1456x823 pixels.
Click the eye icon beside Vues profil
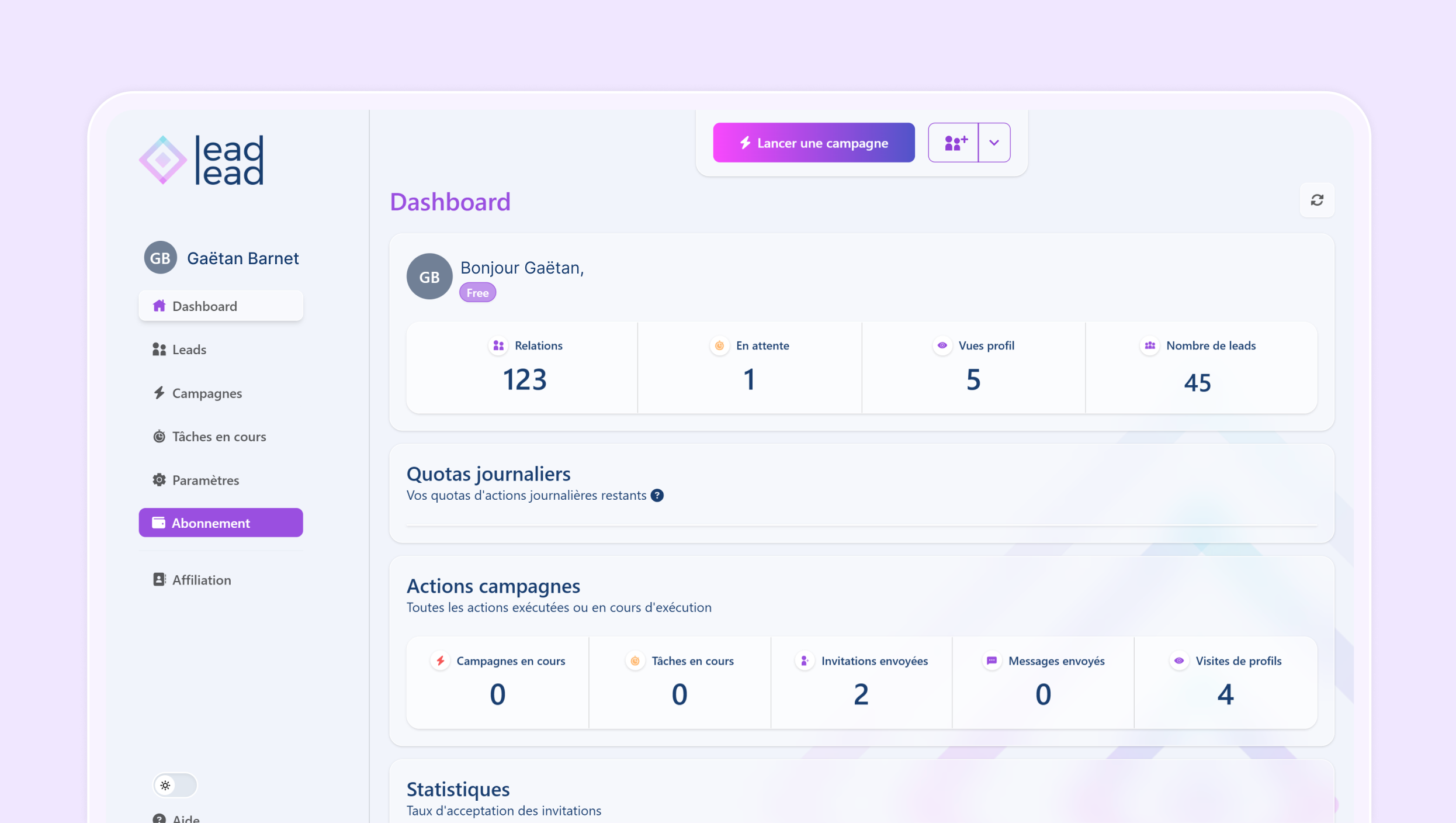942,345
